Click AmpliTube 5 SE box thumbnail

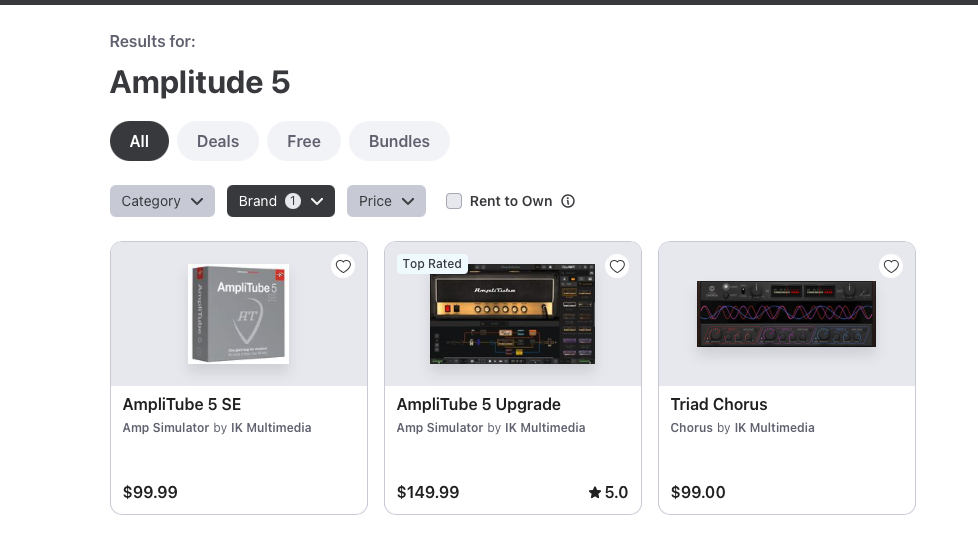[x=239, y=314]
